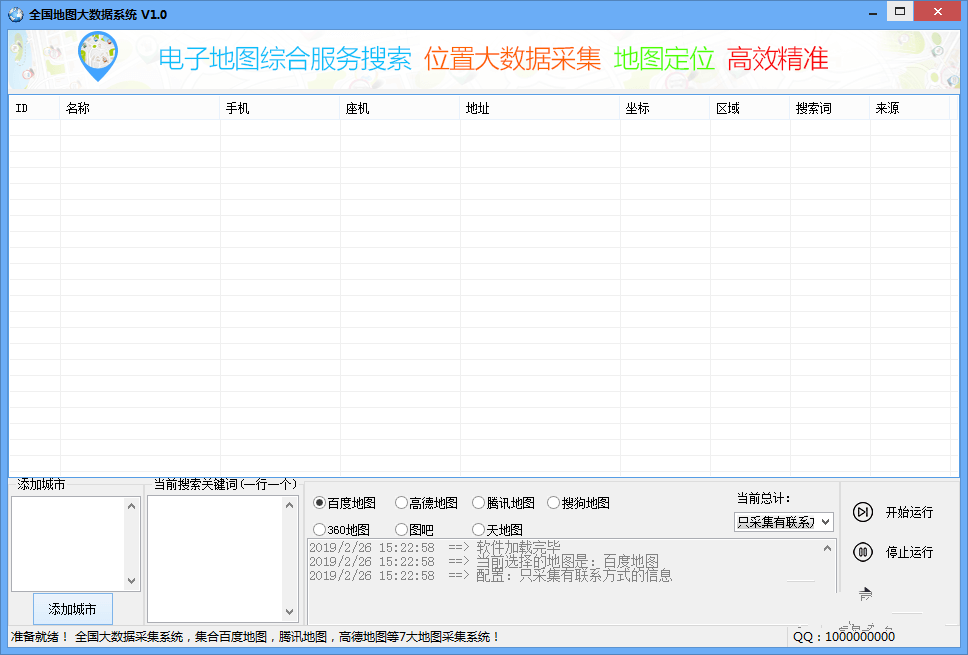Click the 当前总计 label

pos(764,498)
